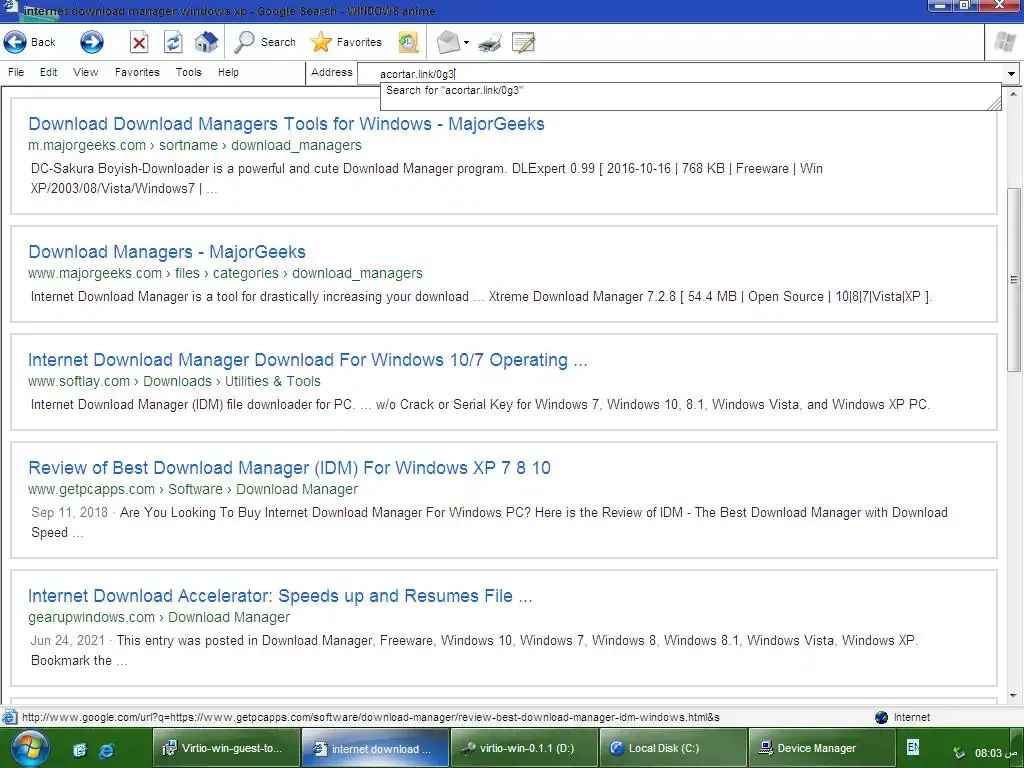The image size is (1024, 768).
Task: Open the Favorites menu in menu bar
Action: click(137, 72)
